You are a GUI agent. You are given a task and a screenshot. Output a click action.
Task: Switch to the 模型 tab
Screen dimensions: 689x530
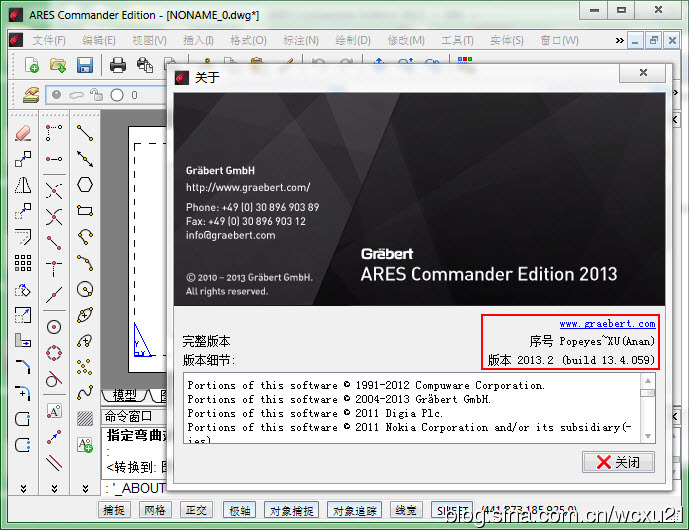[x=124, y=396]
